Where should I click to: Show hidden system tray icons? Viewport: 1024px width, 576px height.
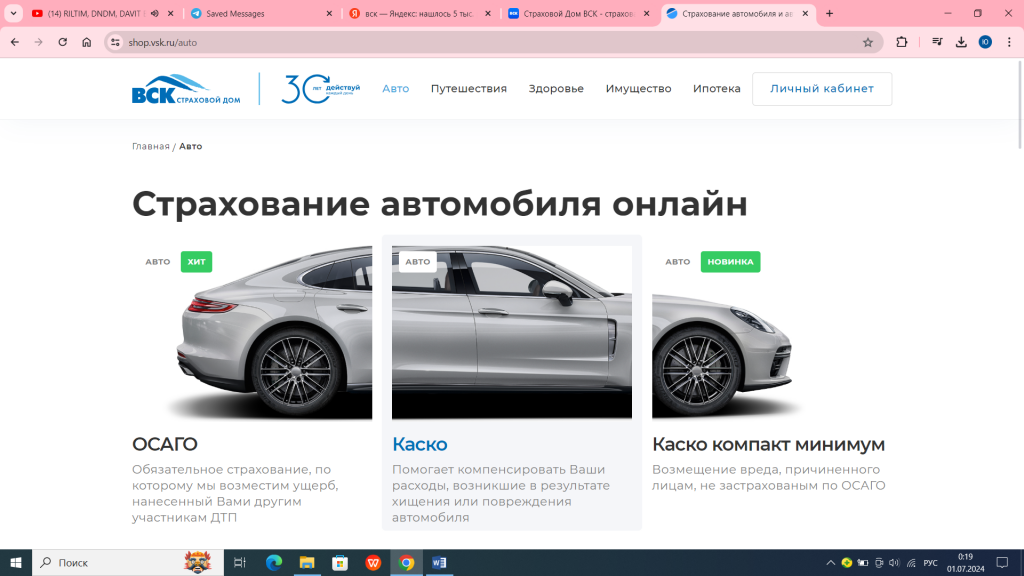831,563
